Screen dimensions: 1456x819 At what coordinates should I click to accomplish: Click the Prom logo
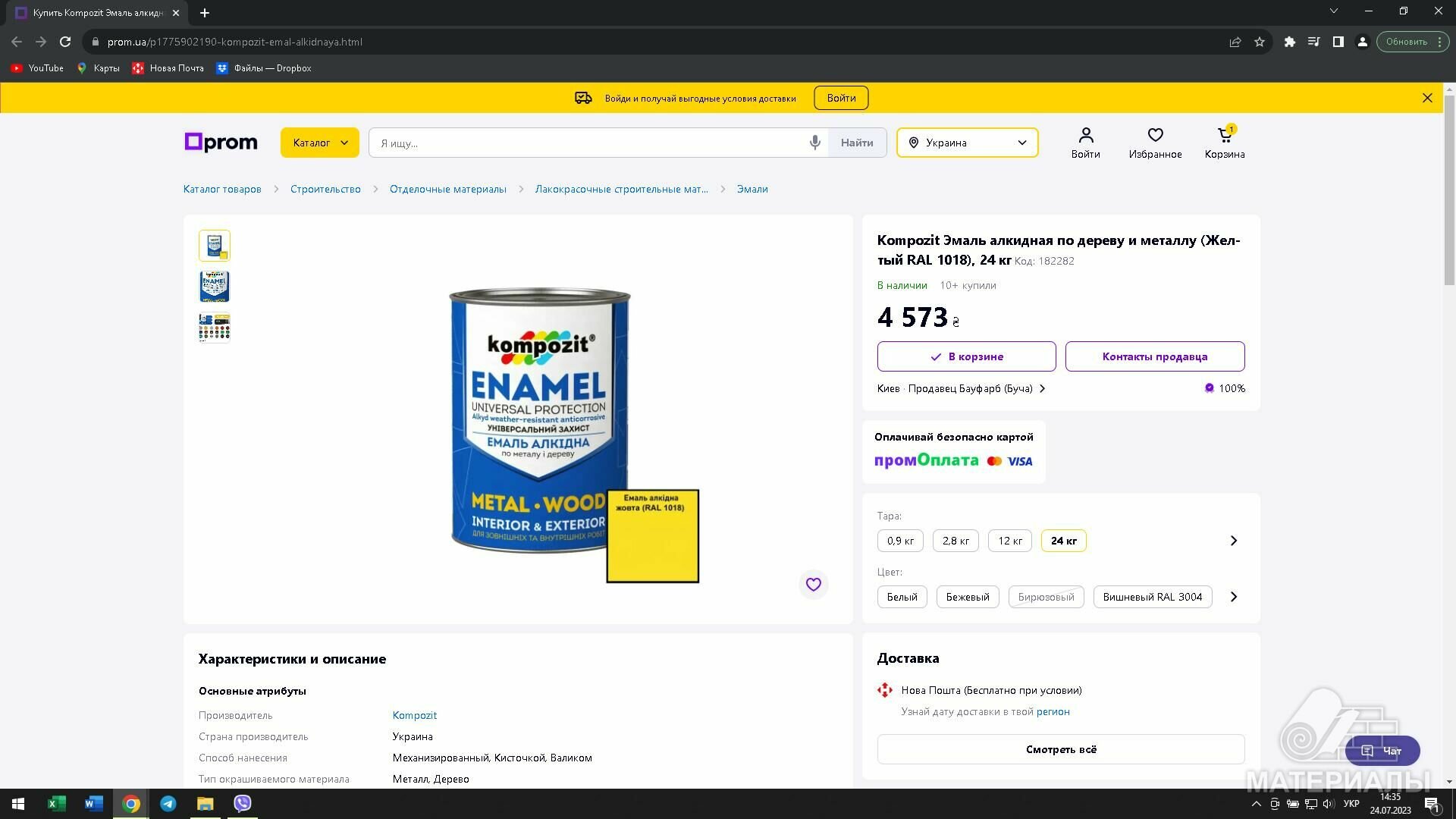[221, 142]
